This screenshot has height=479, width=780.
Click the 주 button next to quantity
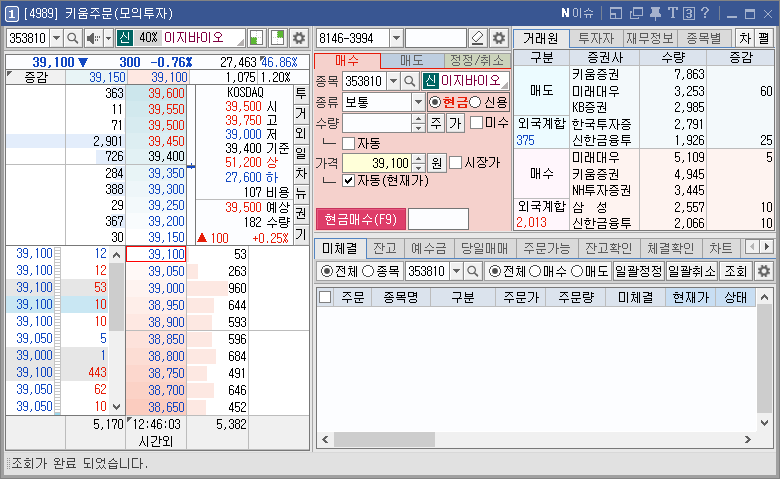(x=436, y=123)
